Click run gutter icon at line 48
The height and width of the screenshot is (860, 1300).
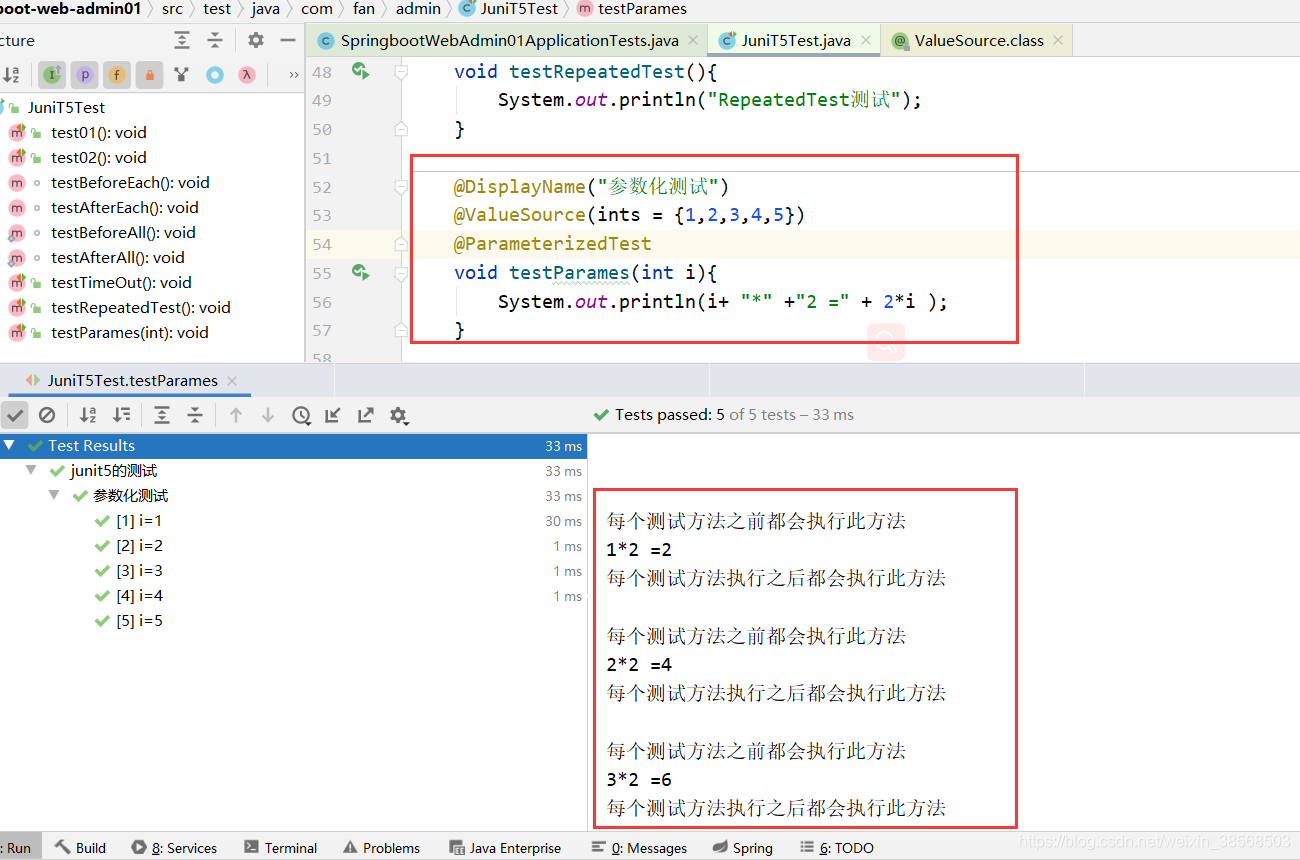coord(360,72)
